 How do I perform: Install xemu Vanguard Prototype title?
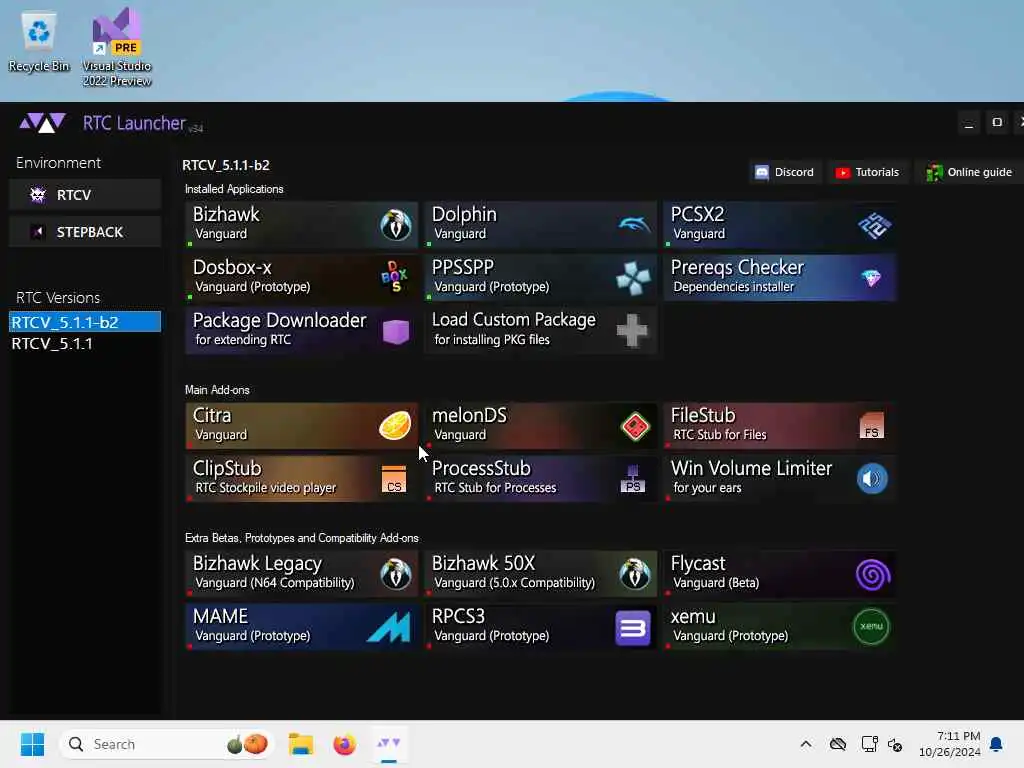click(x=694, y=616)
